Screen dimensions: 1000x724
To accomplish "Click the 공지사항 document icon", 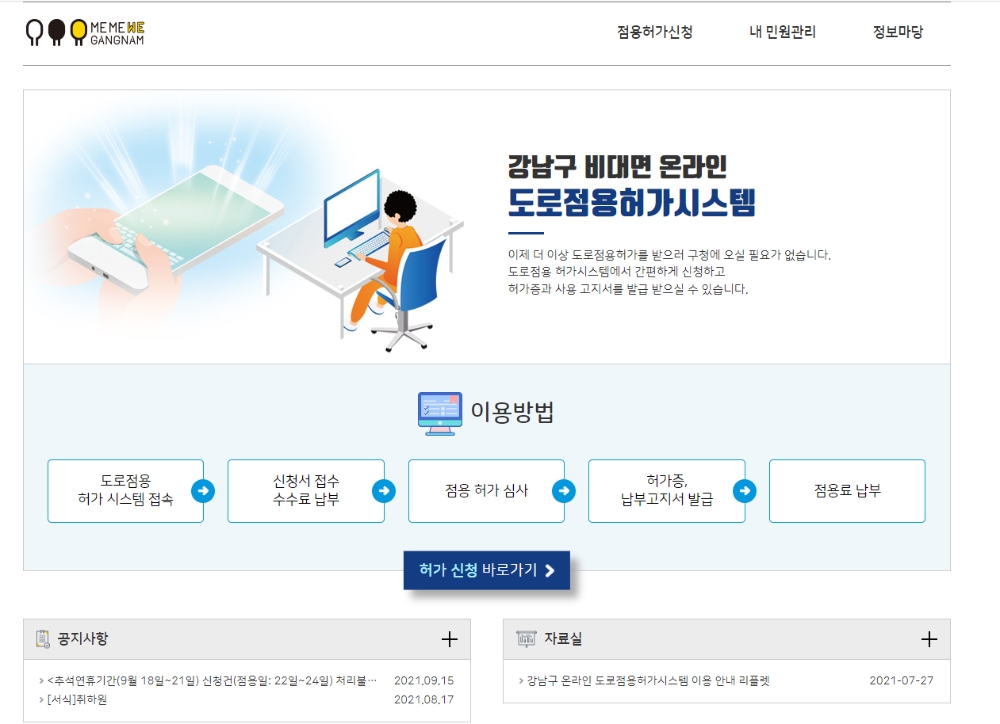I will pyautogui.click(x=42, y=638).
